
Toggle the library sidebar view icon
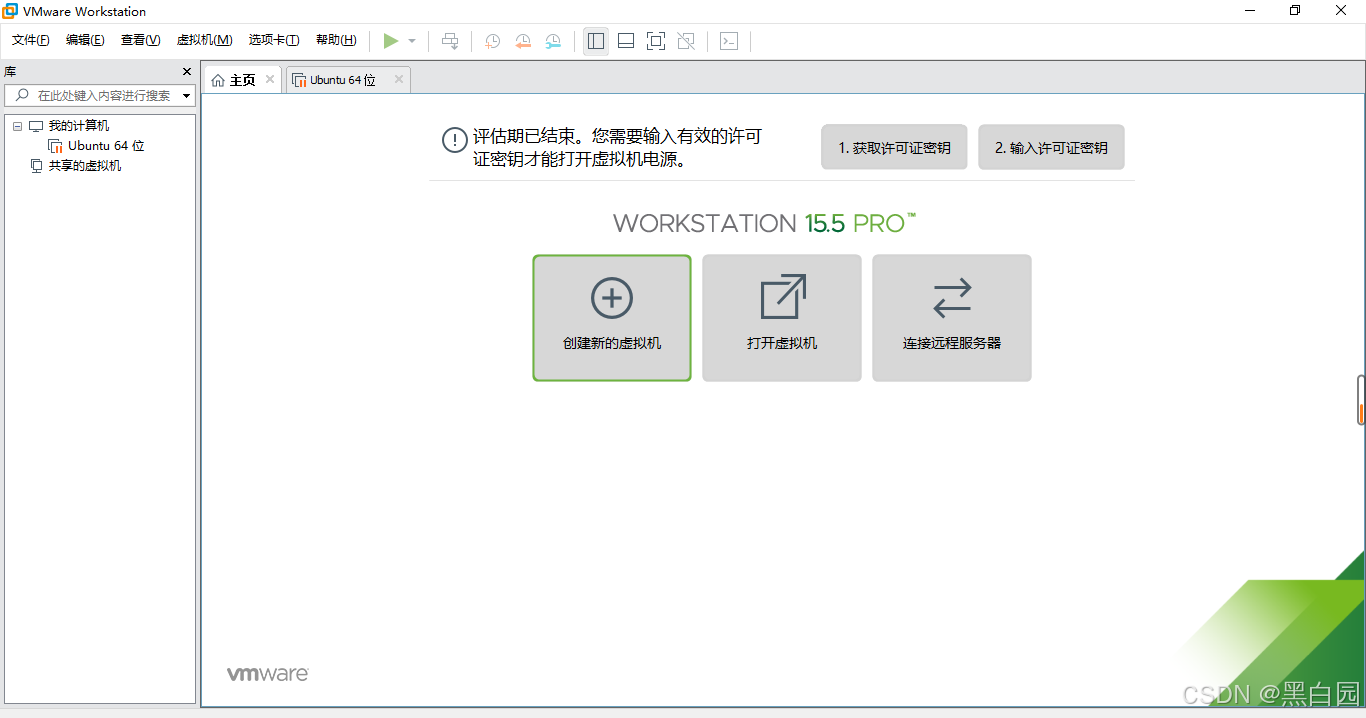[x=596, y=41]
